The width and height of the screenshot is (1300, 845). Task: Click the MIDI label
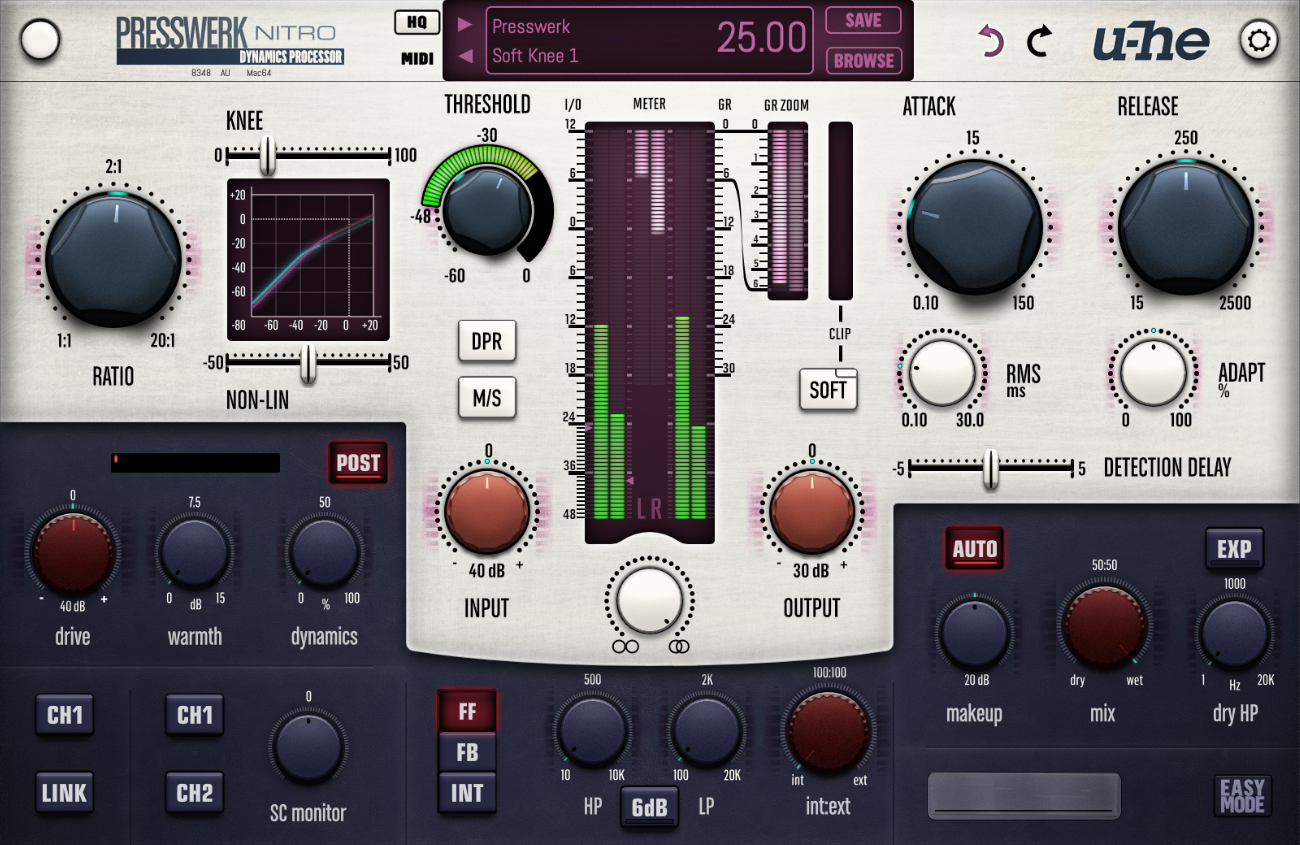pos(417,59)
